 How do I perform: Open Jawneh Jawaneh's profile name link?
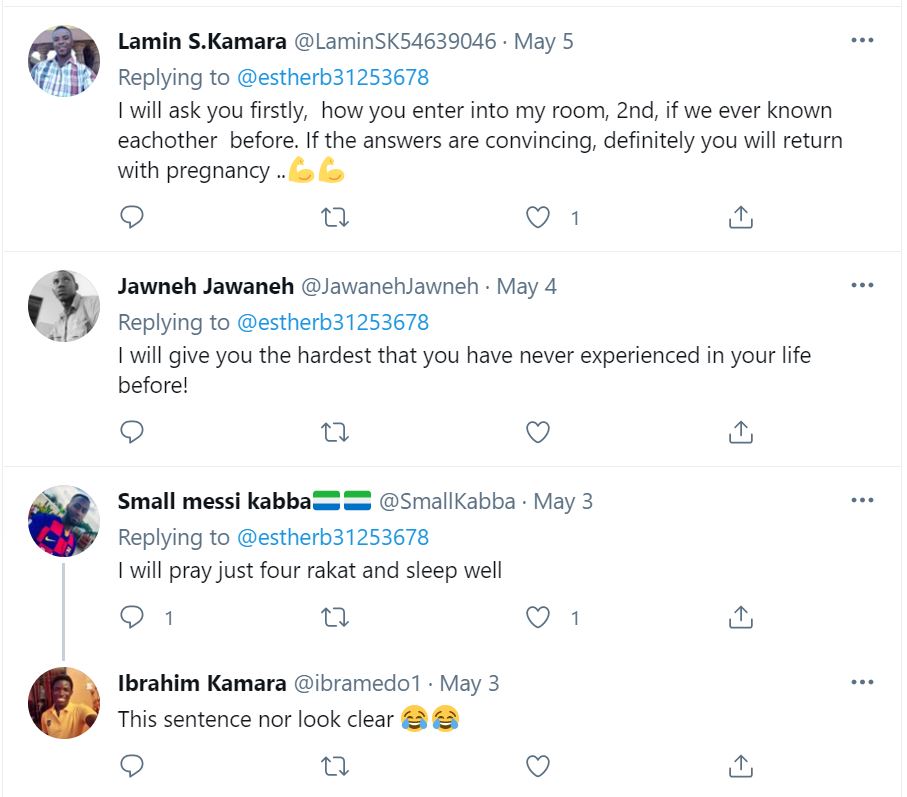(x=205, y=287)
